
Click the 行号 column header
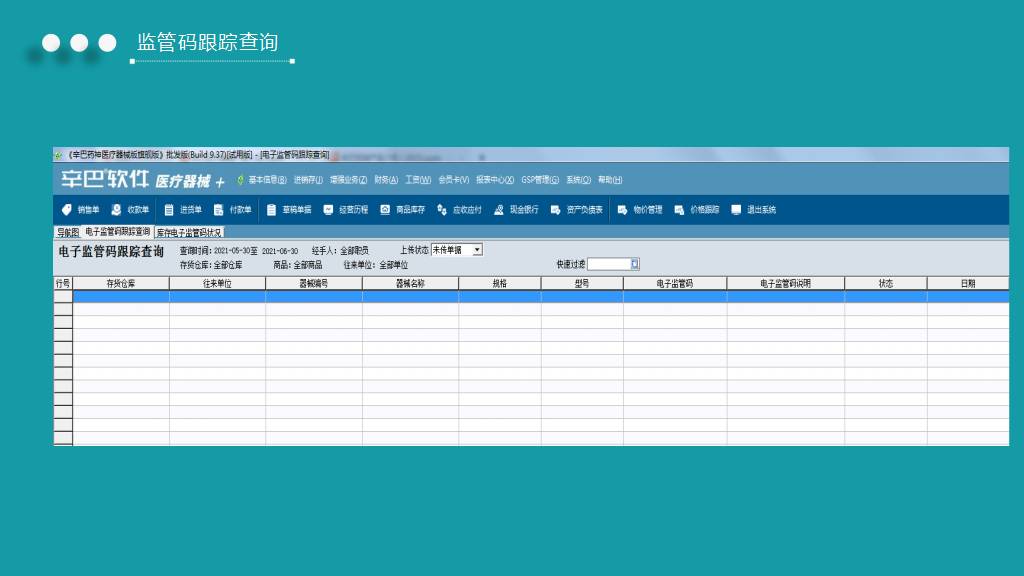[63, 283]
